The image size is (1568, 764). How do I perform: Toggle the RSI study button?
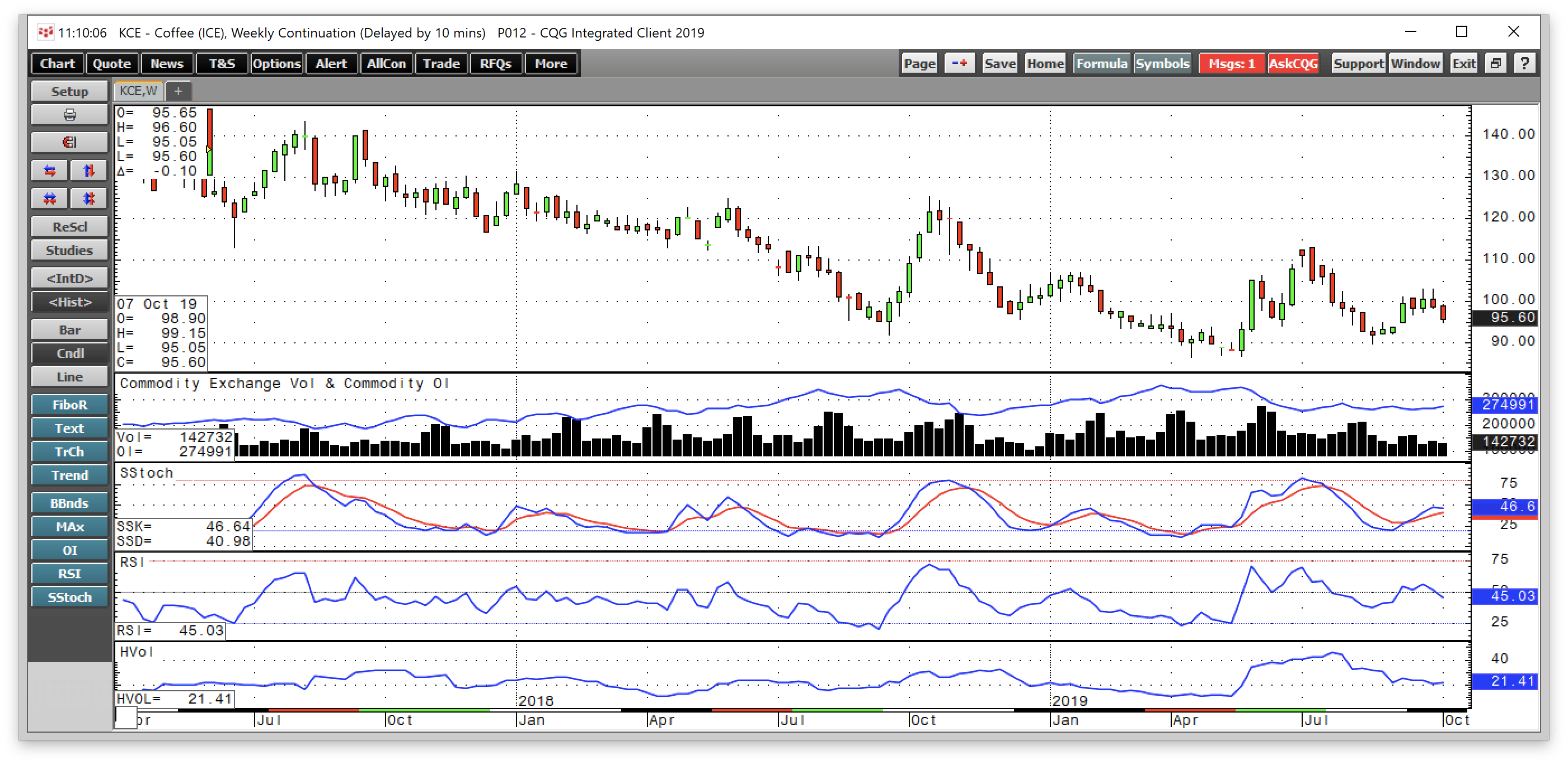(69, 574)
